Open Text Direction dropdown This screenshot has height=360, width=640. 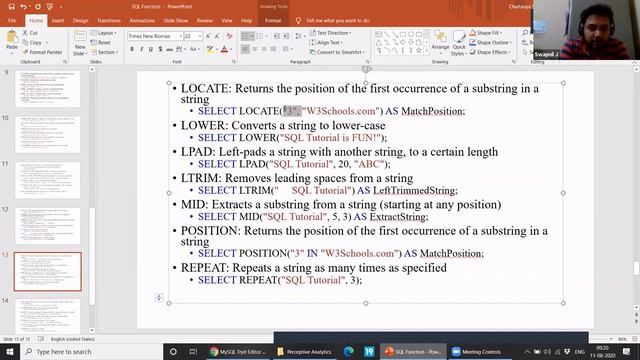[331, 33]
